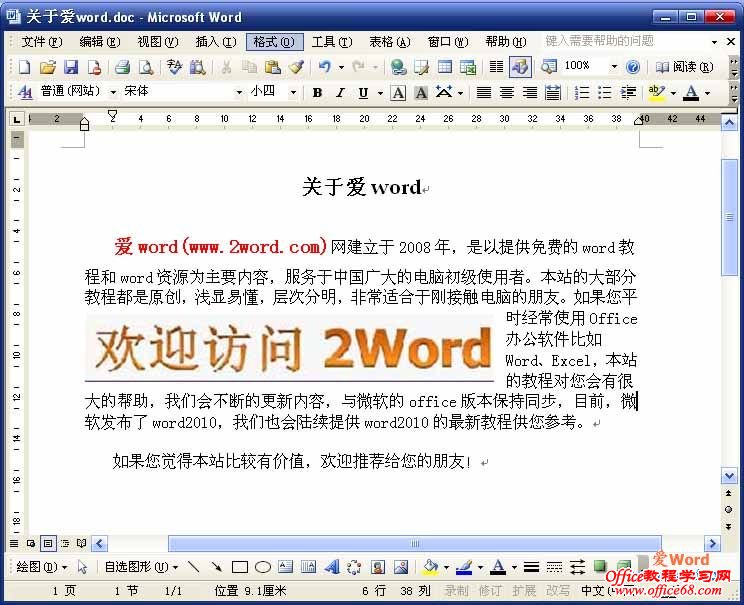Toggle justify alignment
This screenshot has height=605, width=744.
click(x=484, y=93)
